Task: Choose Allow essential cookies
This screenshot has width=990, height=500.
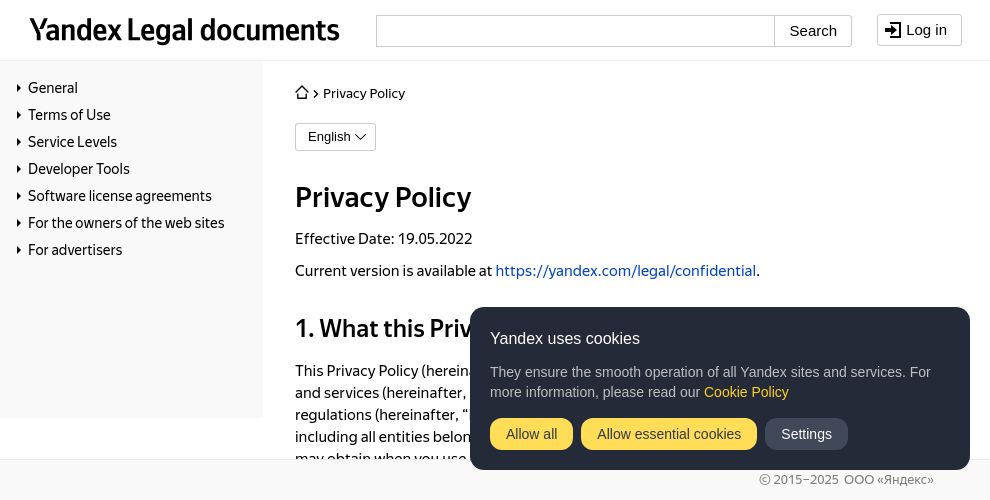Action: coord(669,434)
